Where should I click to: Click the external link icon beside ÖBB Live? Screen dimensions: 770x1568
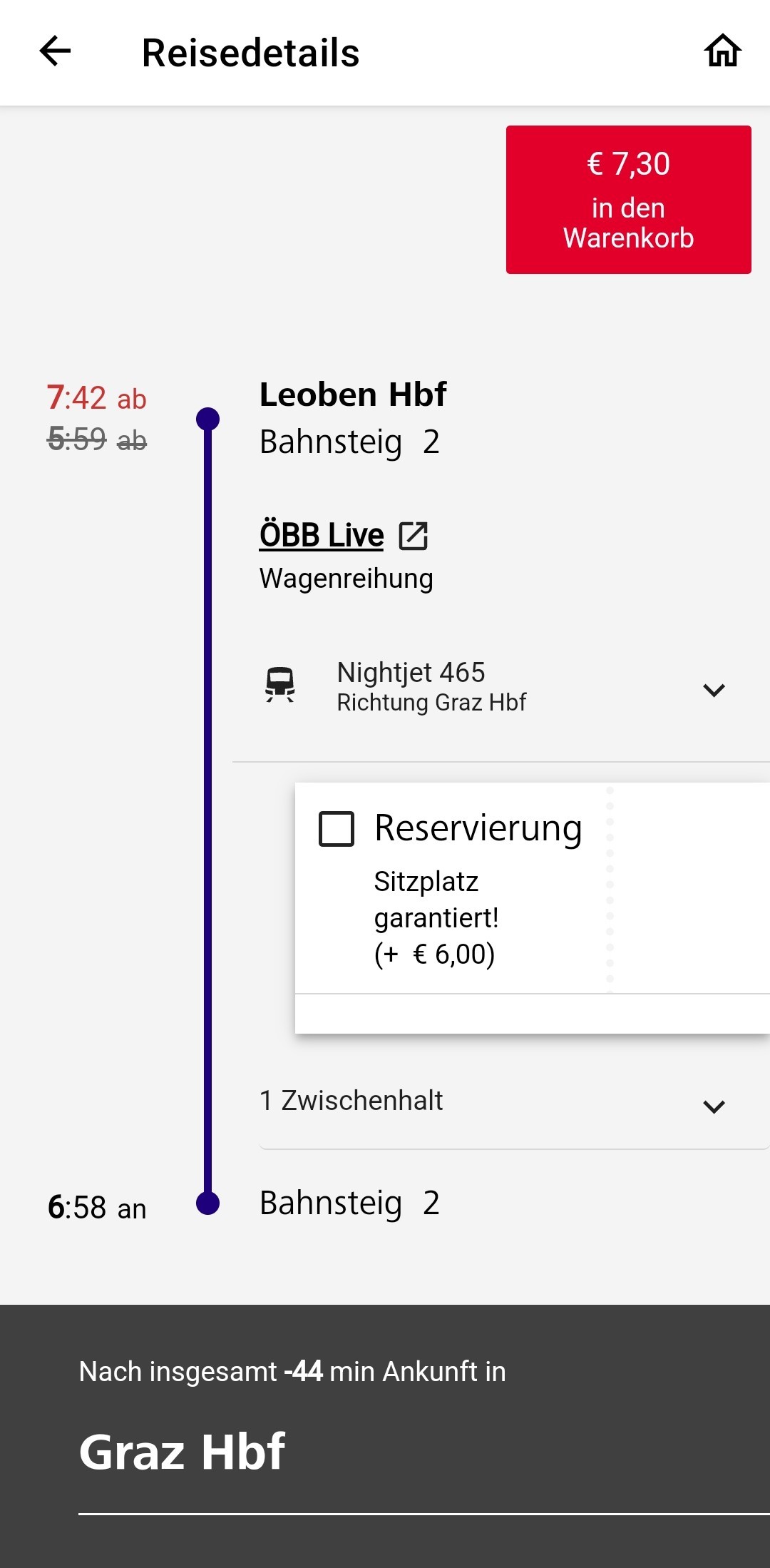pyautogui.click(x=414, y=536)
